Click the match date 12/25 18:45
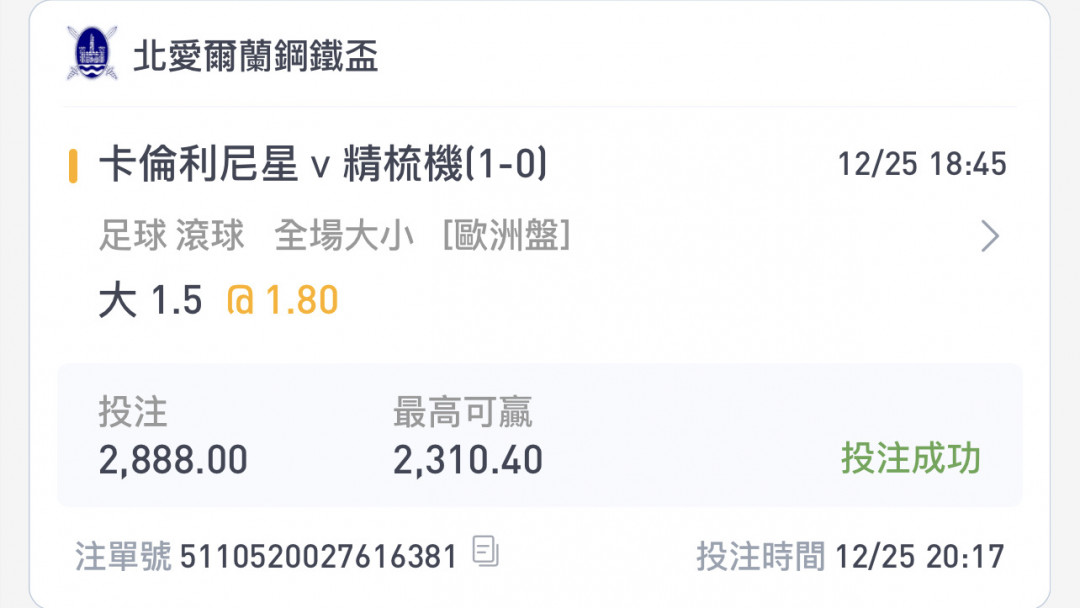The image size is (1080, 608). pyautogui.click(x=922, y=165)
